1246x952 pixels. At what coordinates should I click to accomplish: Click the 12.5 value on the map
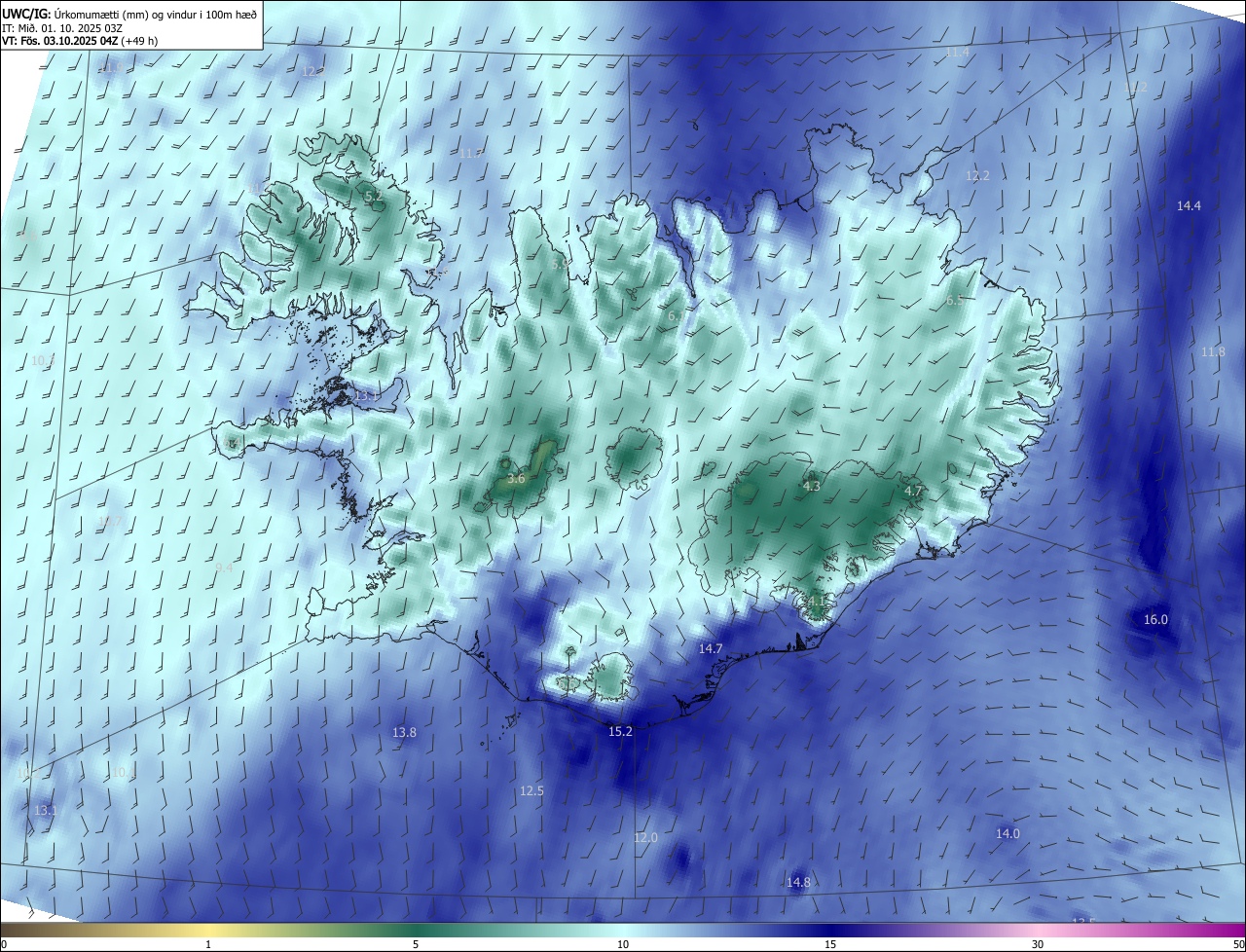531,791
